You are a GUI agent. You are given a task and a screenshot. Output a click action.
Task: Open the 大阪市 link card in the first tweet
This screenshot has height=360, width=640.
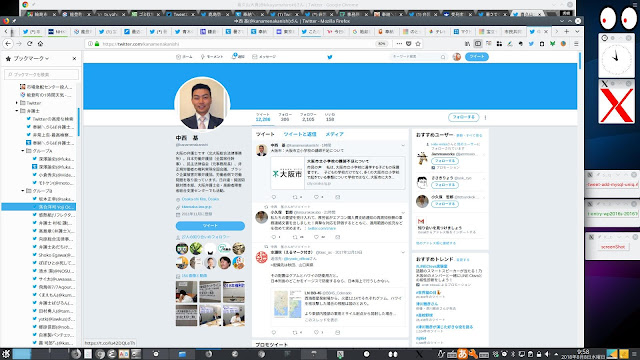(338, 173)
